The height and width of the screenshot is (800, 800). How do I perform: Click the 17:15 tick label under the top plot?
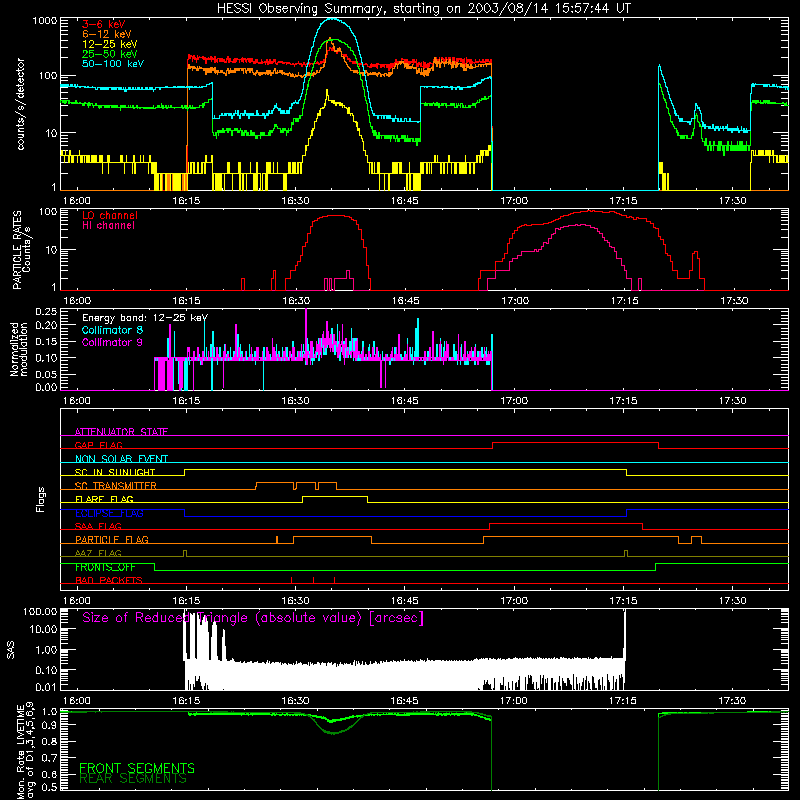(623, 201)
